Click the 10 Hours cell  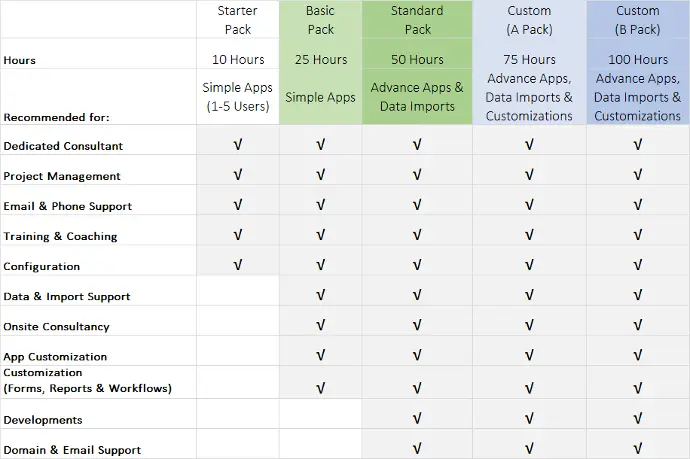[x=238, y=59]
